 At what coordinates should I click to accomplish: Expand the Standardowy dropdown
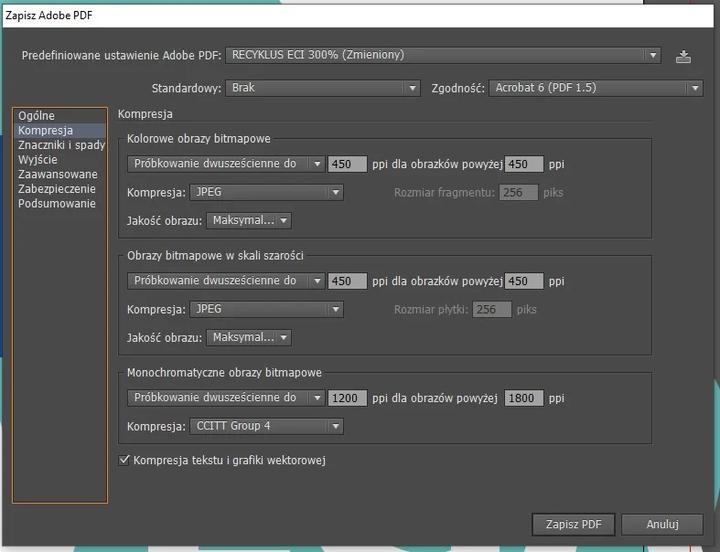point(322,88)
